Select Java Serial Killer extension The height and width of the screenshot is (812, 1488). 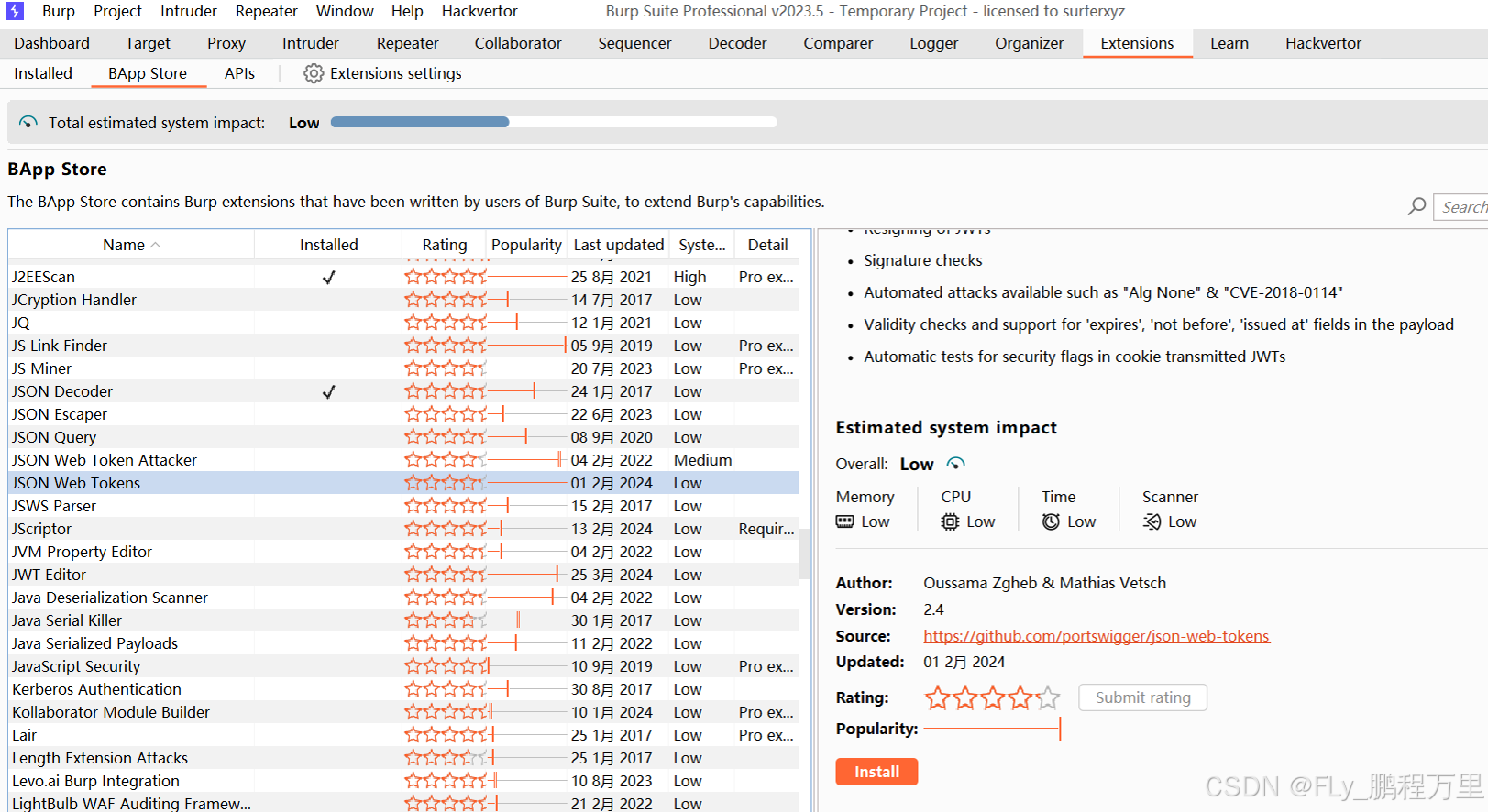[x=403, y=620]
